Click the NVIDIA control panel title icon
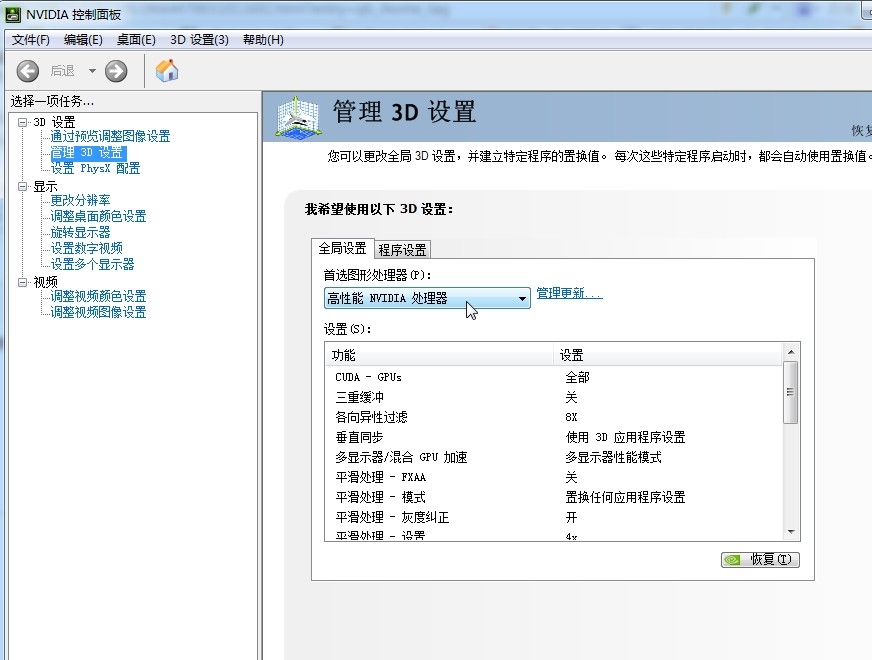 [x=13, y=14]
